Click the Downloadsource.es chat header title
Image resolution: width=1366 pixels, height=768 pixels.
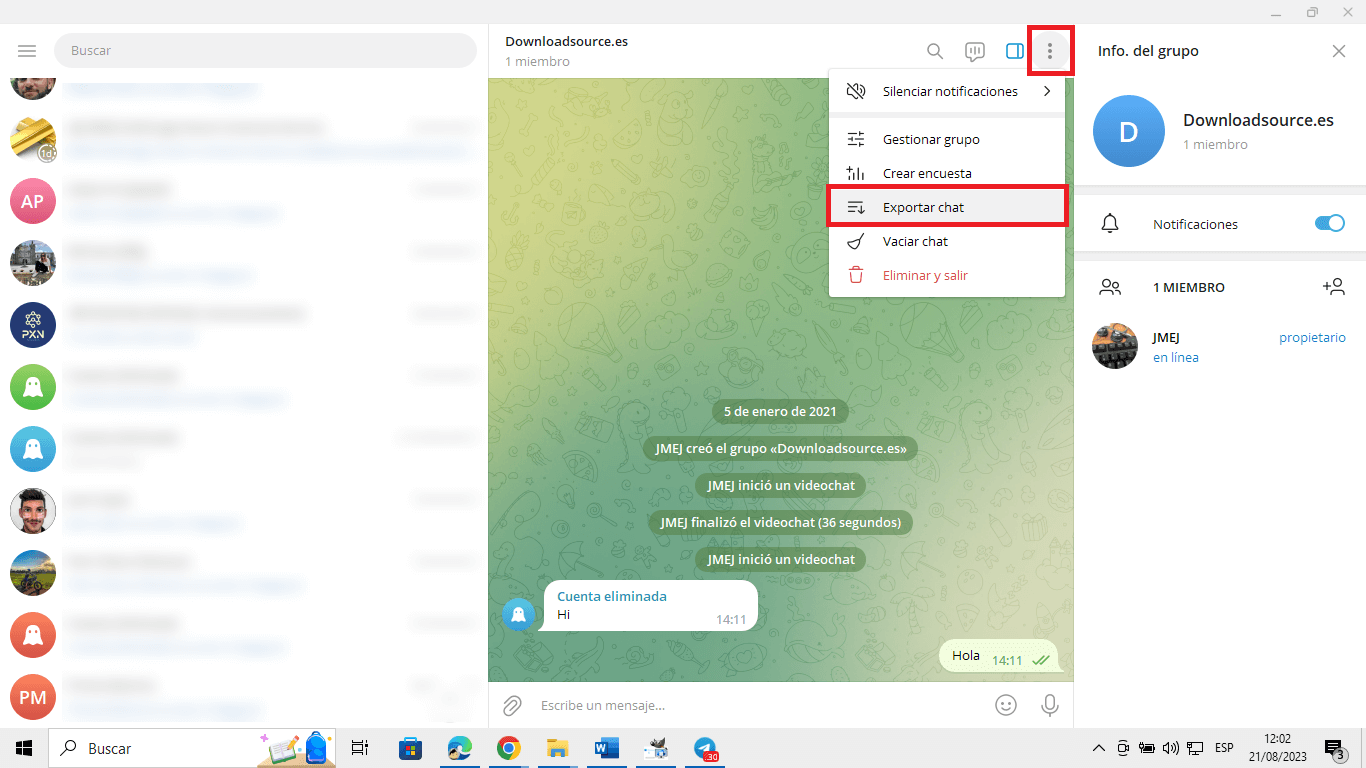566,41
